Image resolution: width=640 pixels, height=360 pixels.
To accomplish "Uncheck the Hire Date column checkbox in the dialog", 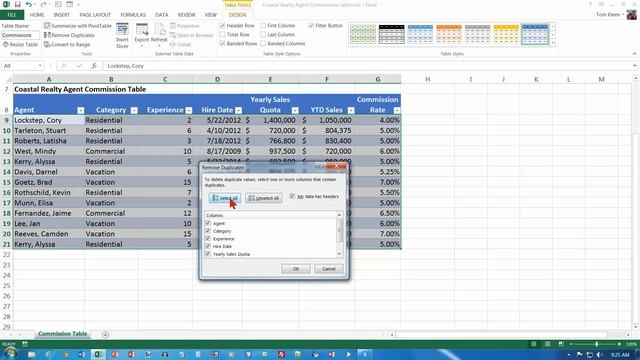I will point(208,246).
